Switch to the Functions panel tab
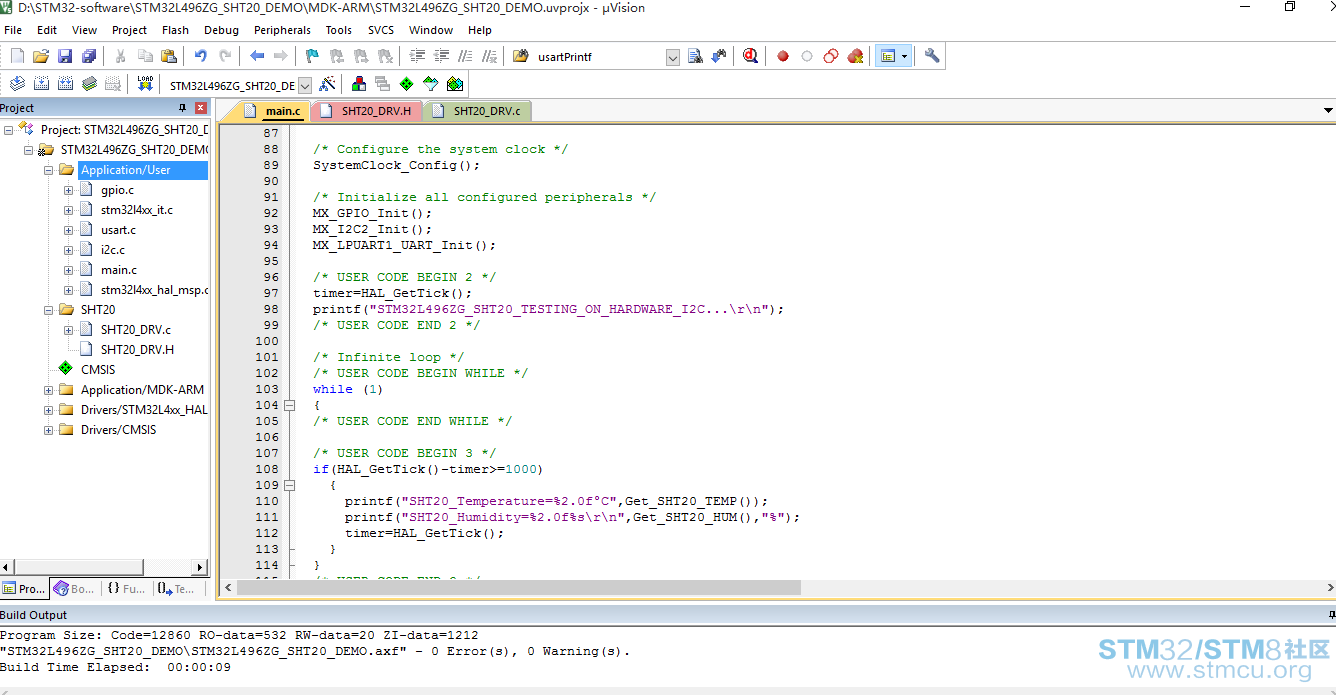The image size is (1336, 695). [x=126, y=589]
